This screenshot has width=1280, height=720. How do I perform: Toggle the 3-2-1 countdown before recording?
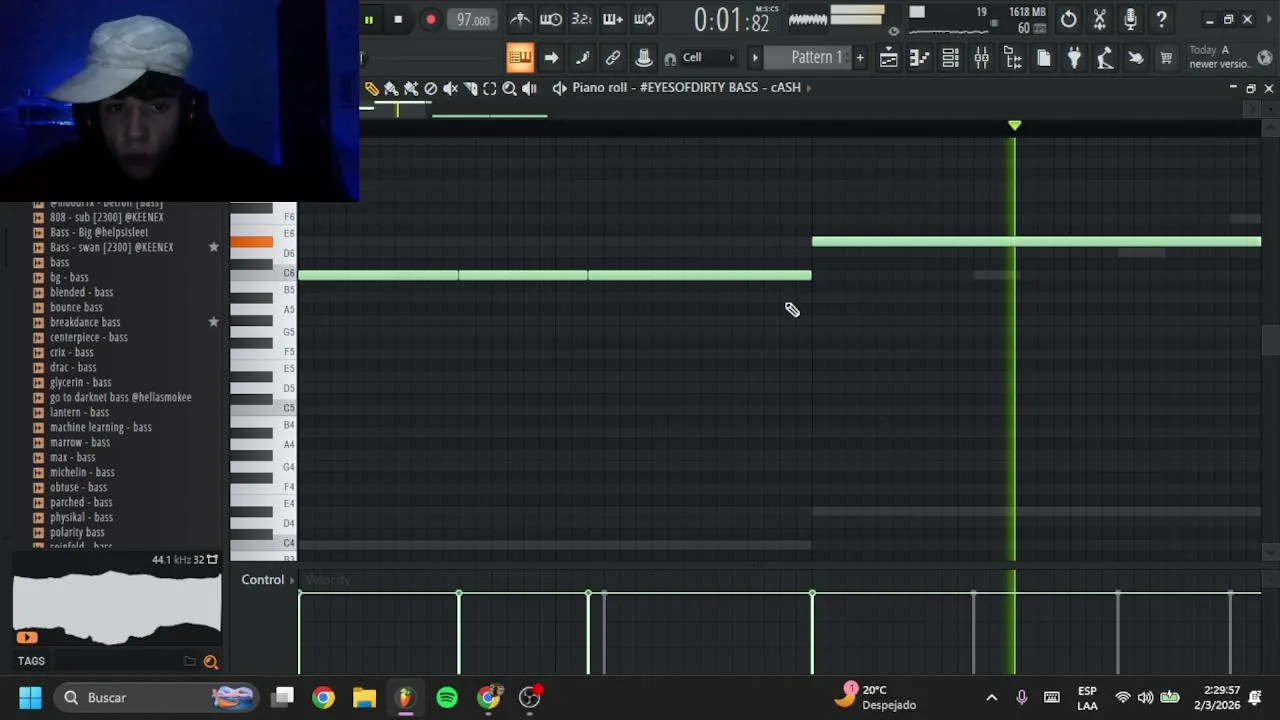click(x=581, y=19)
